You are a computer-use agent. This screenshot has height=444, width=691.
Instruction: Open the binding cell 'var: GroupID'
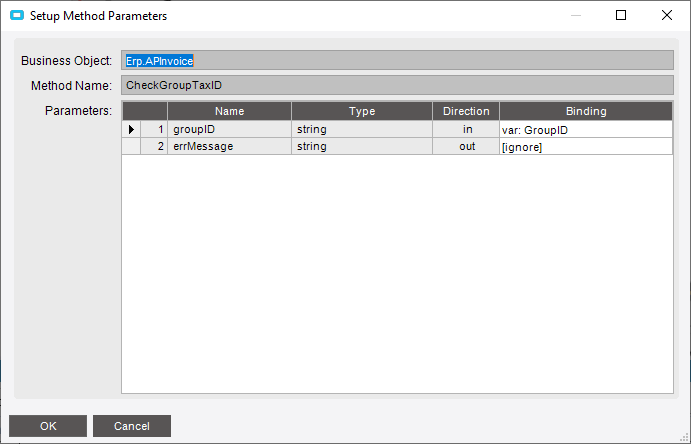tap(586, 130)
